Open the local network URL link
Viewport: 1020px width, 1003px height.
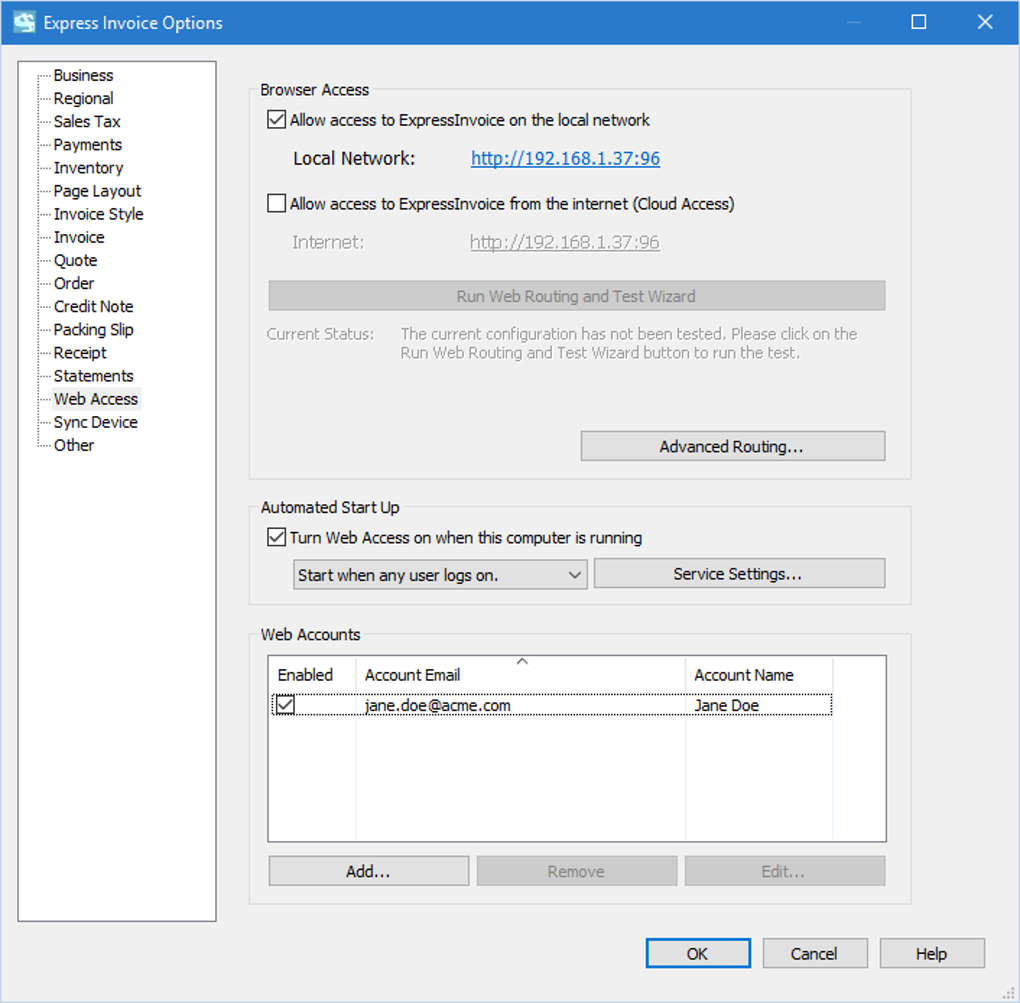tap(564, 158)
